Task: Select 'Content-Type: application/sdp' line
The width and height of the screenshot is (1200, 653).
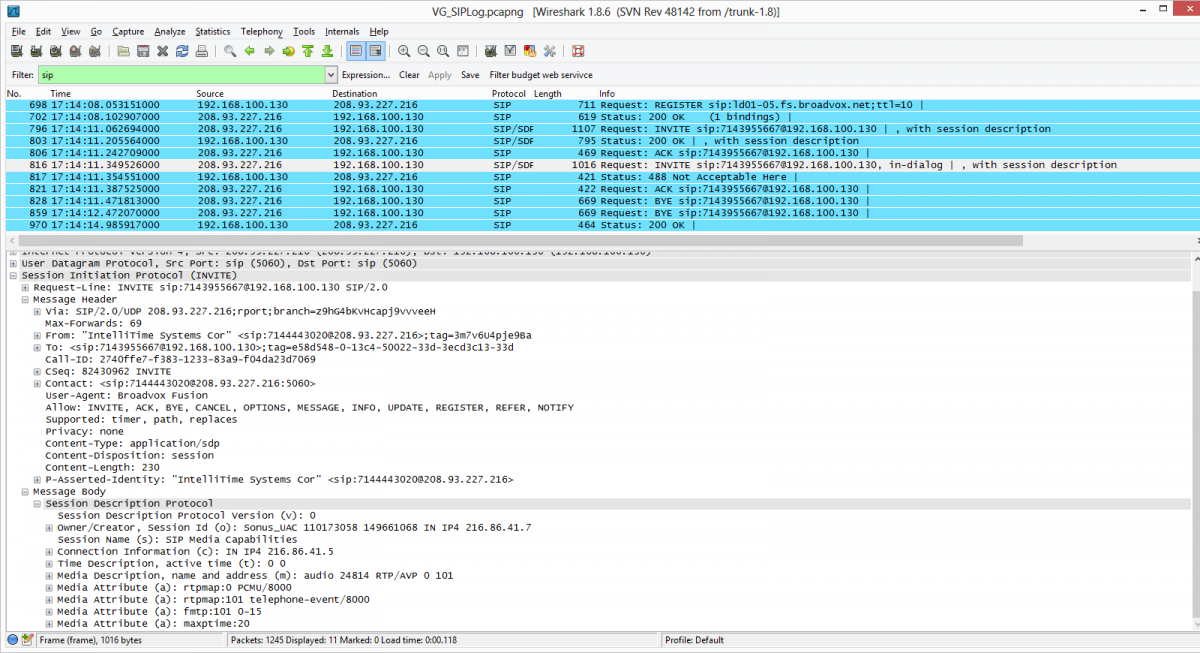Action: 130,443
